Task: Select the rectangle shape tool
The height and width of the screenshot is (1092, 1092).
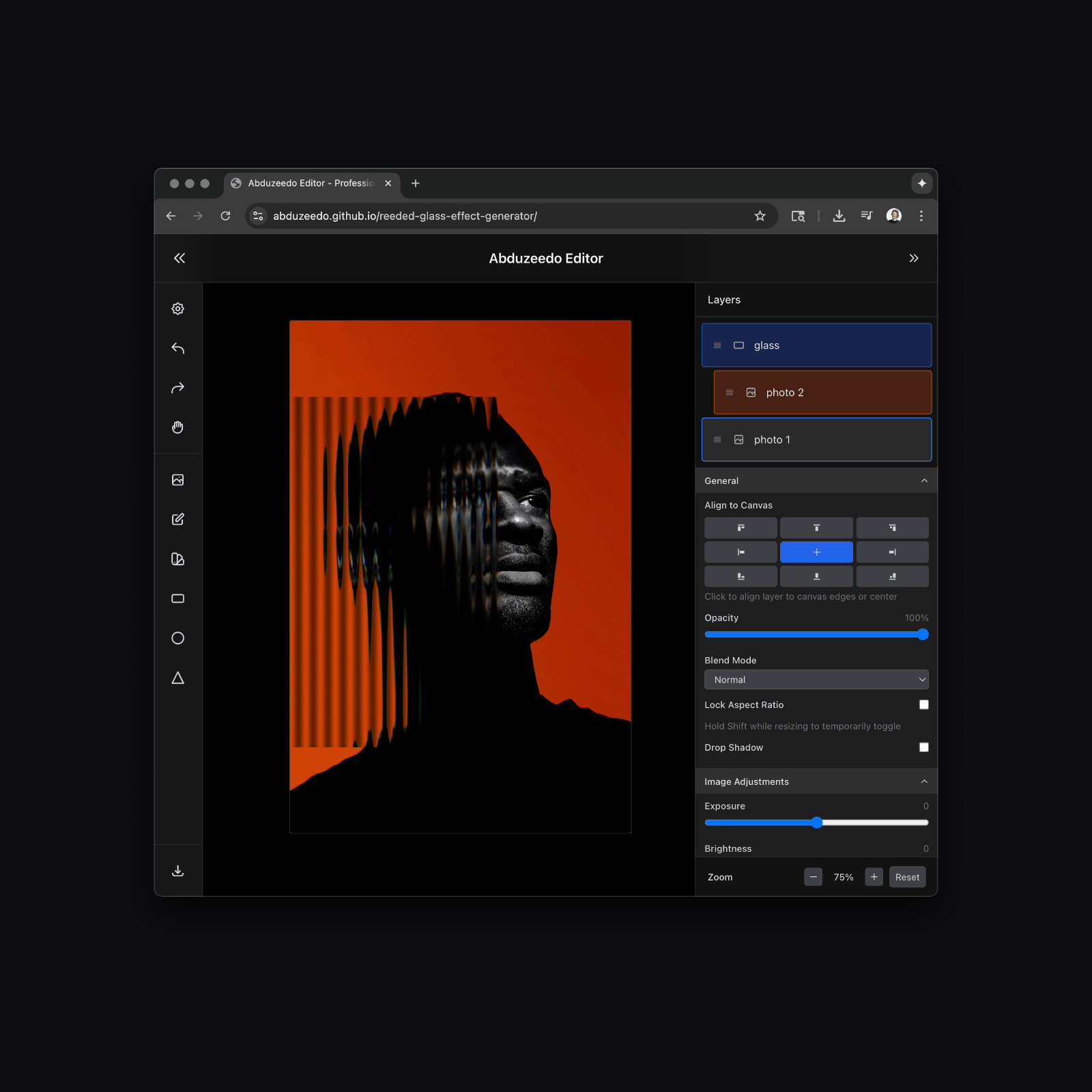Action: 177,599
